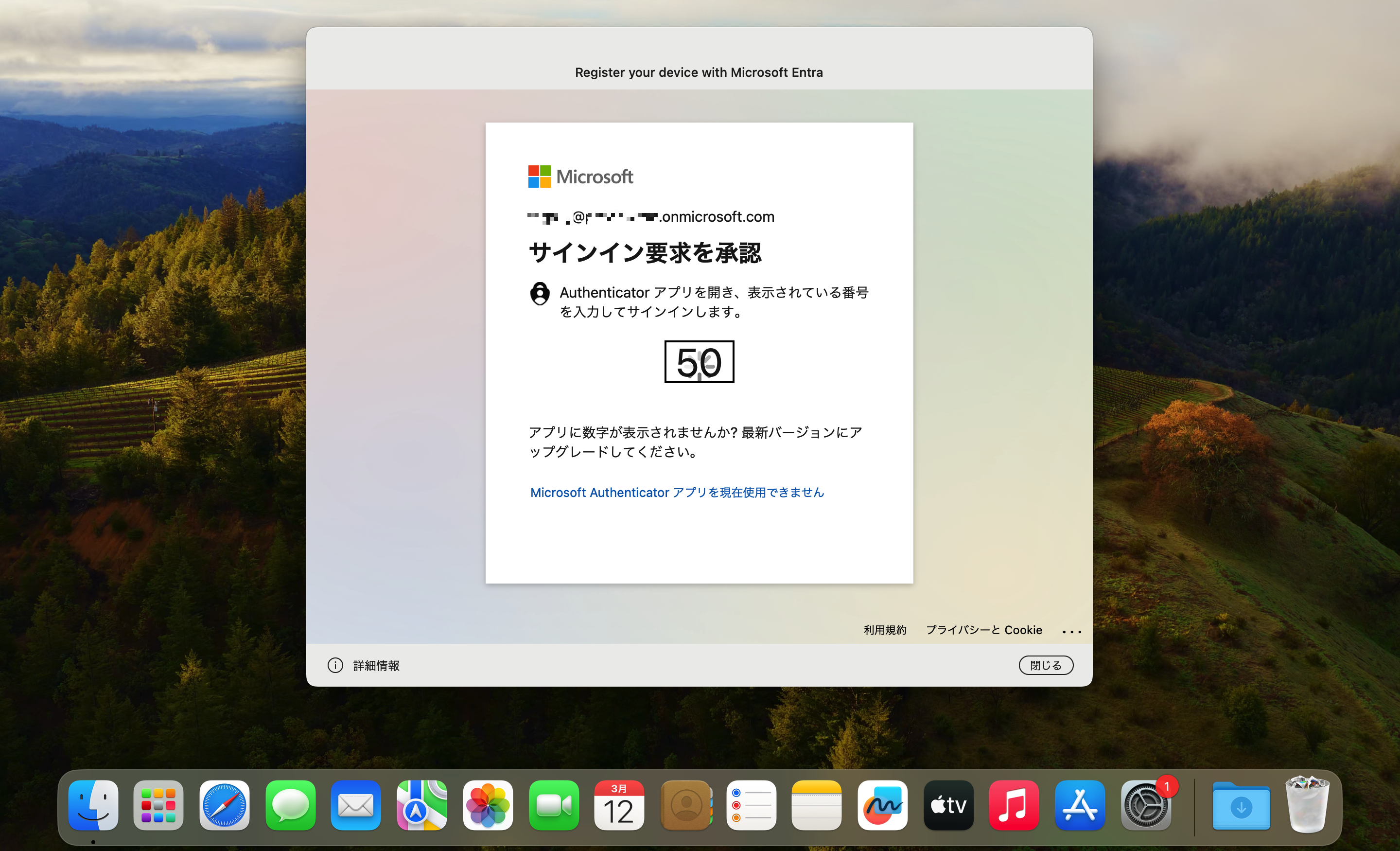This screenshot has width=1400, height=851.
Task: Open System Settings with badge
Action: click(1145, 805)
